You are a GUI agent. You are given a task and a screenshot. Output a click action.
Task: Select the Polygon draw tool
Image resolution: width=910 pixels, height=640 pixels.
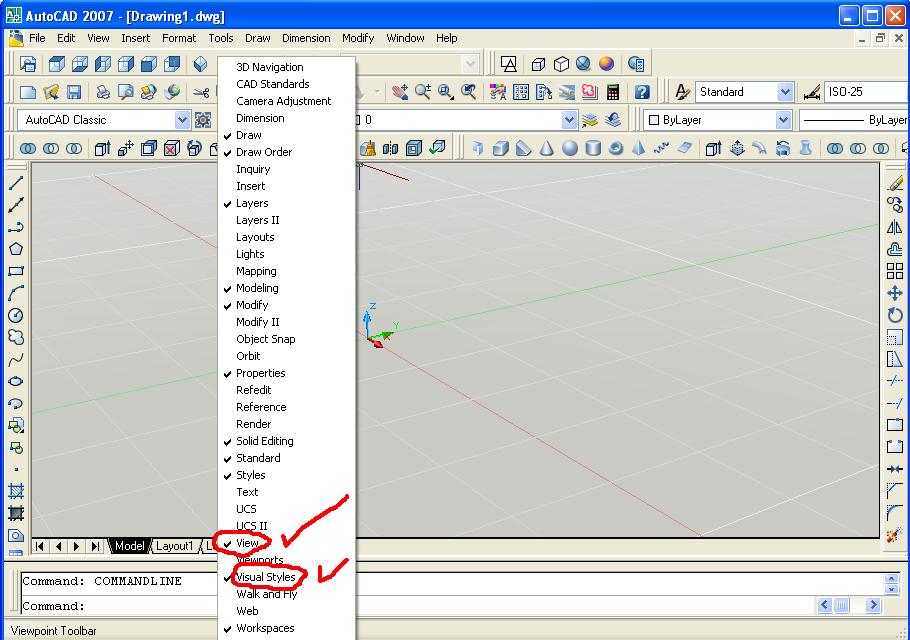pos(16,249)
